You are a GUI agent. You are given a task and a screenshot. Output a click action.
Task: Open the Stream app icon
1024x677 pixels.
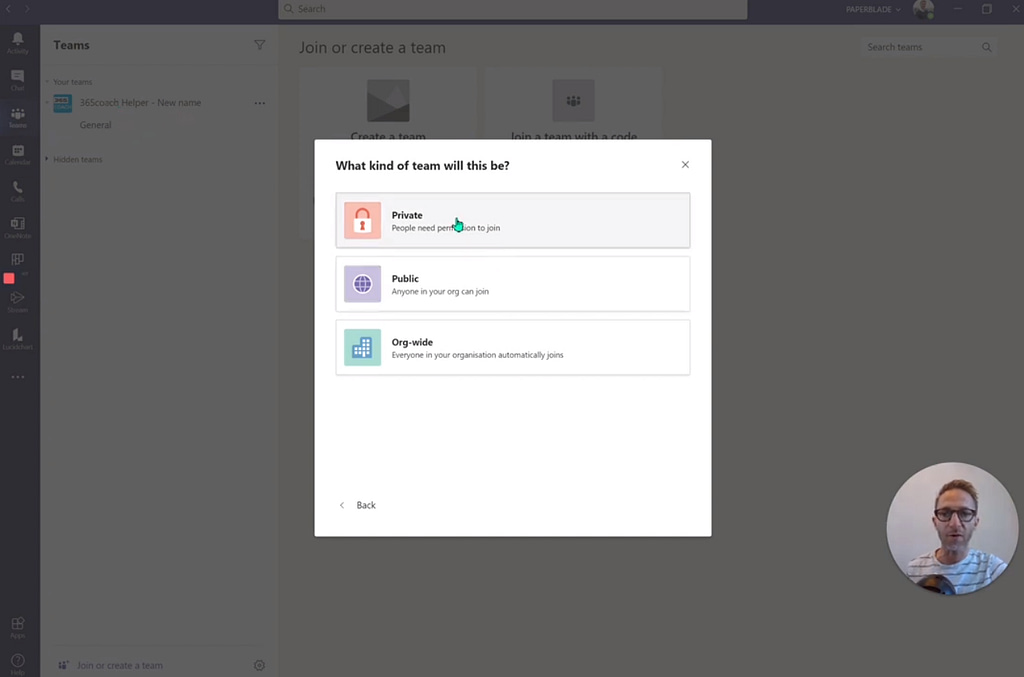tap(18, 300)
